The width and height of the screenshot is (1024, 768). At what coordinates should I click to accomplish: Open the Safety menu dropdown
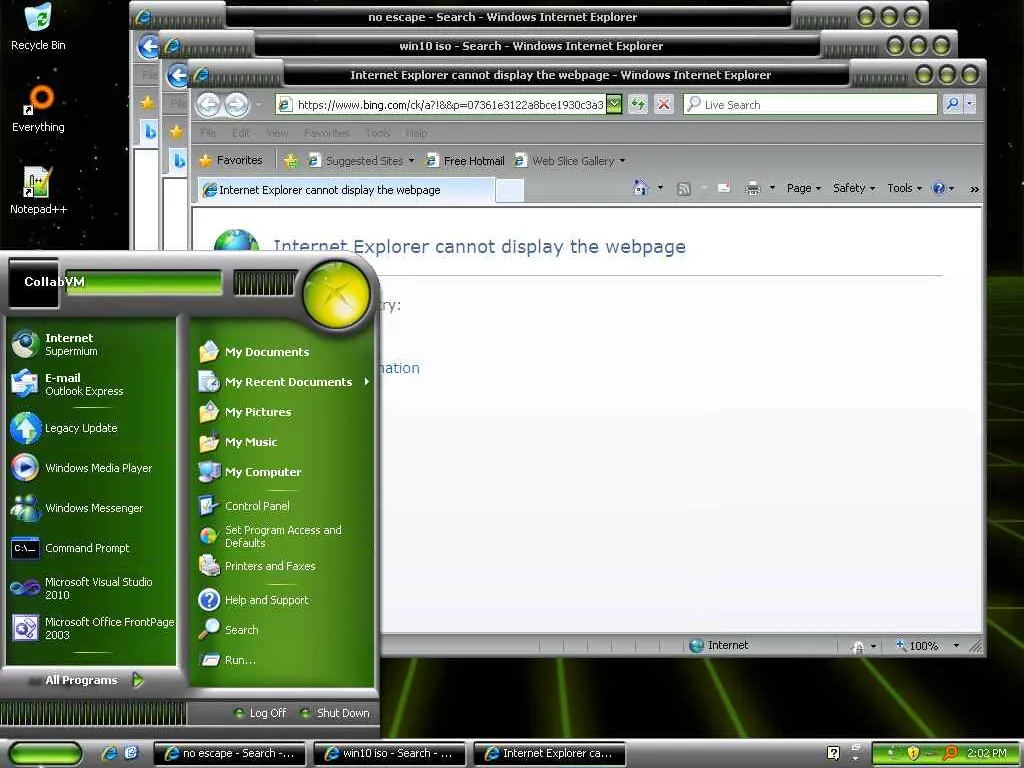click(854, 188)
